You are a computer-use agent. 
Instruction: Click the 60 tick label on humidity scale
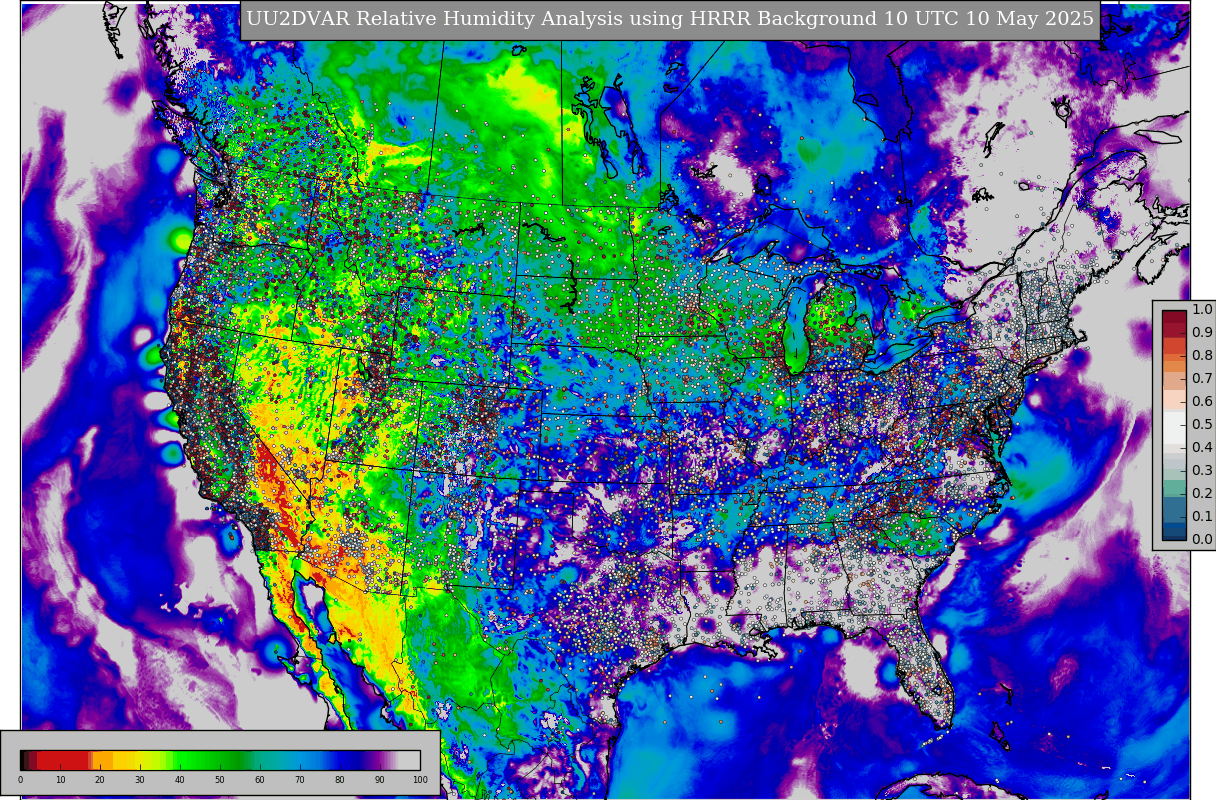click(260, 780)
